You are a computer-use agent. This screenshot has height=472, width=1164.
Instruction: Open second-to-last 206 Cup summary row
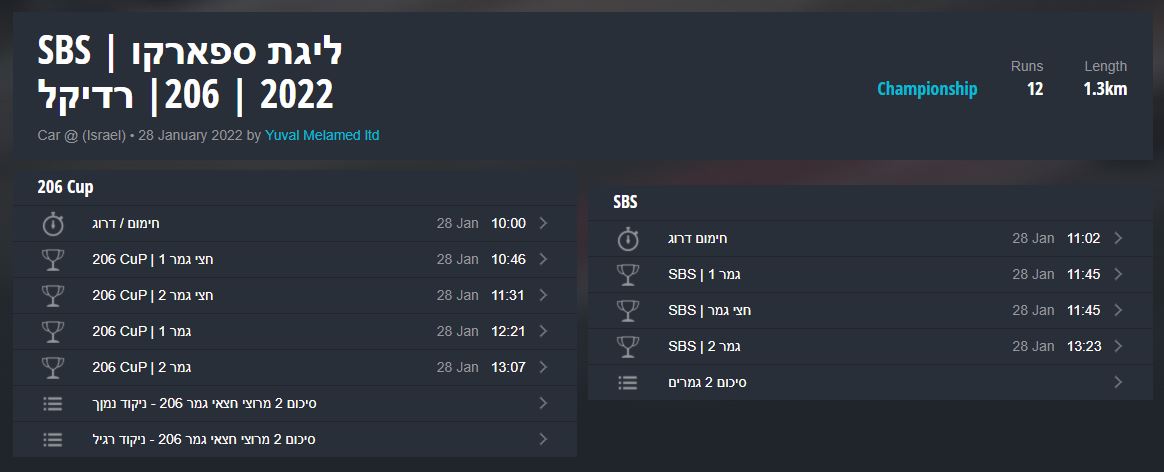295,404
